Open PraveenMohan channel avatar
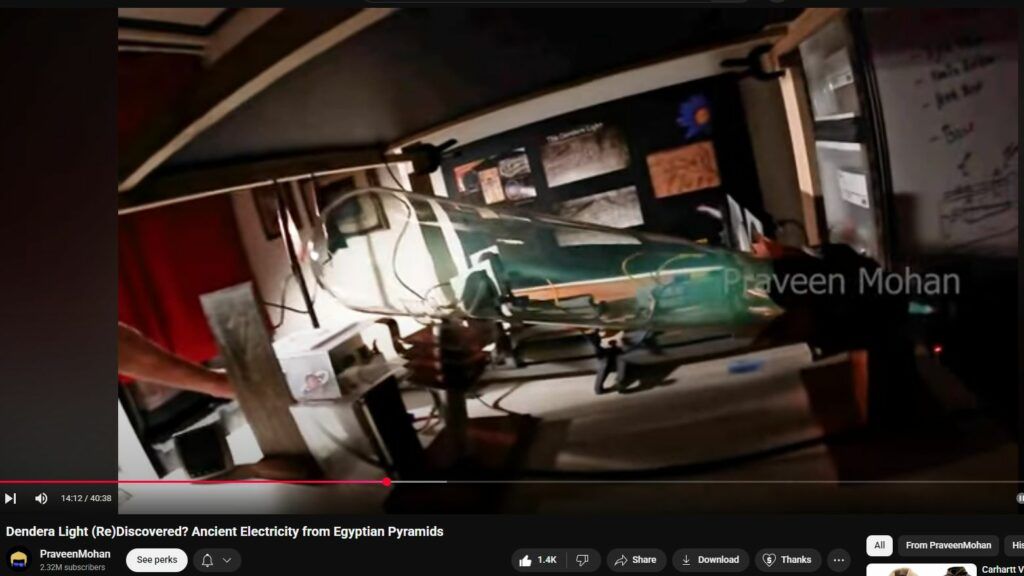This screenshot has height=576, width=1024. pos(19,560)
